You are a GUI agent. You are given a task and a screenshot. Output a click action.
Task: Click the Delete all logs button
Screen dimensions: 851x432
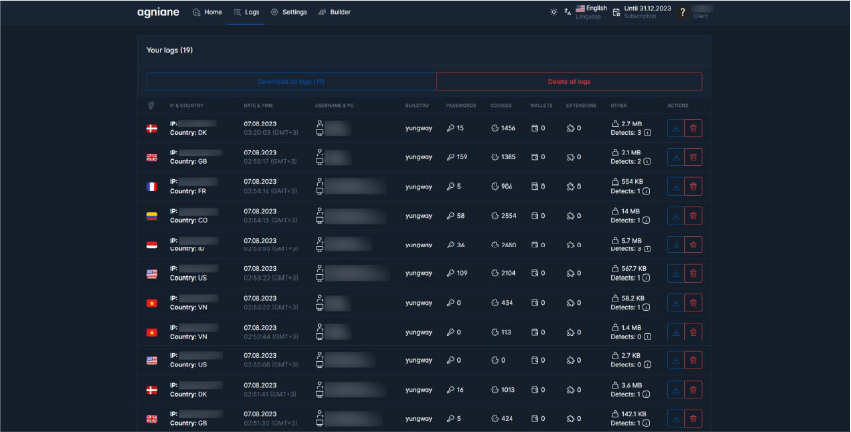(x=569, y=82)
